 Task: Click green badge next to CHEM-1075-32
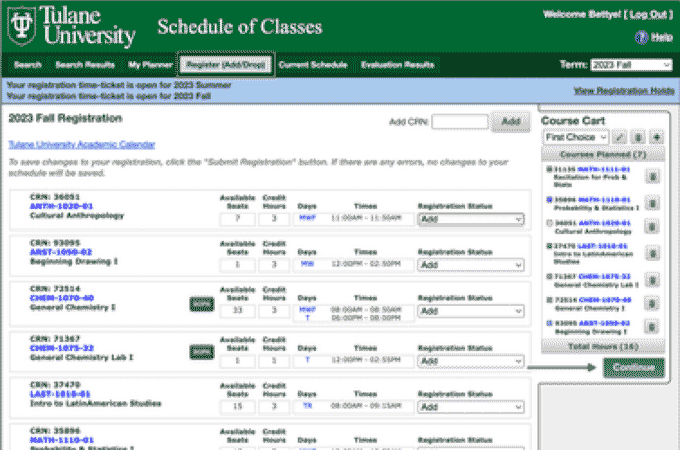pos(202,352)
